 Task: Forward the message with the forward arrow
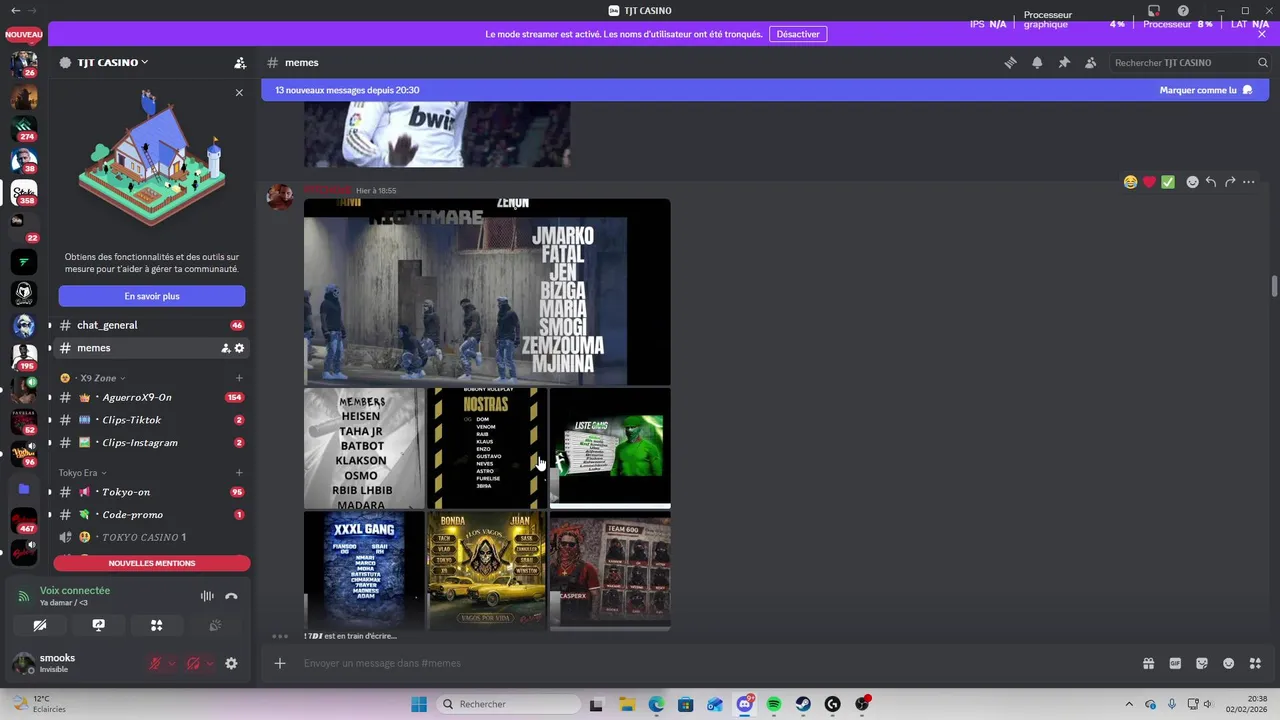coord(1230,182)
